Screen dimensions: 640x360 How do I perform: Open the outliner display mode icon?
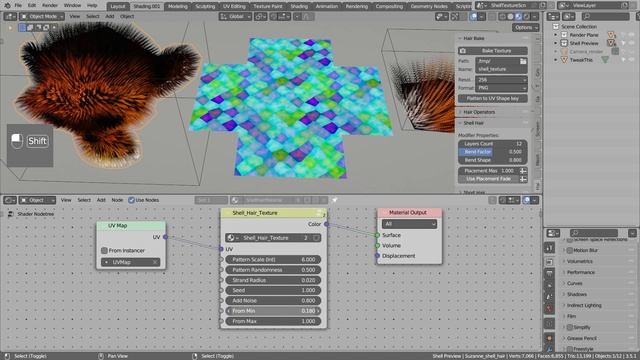569,16
